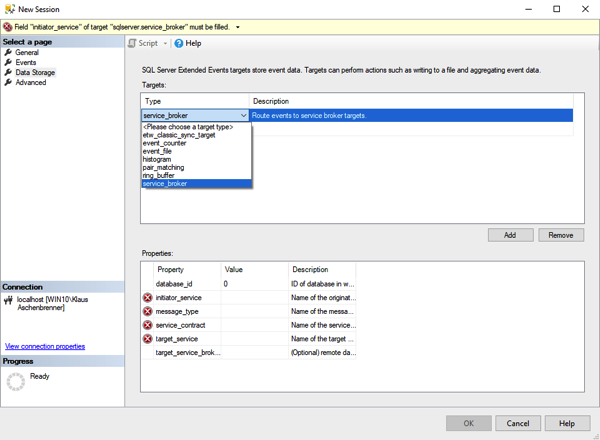The height and width of the screenshot is (440, 600).
Task: Expand the Script options arrow
Action: tap(165, 43)
